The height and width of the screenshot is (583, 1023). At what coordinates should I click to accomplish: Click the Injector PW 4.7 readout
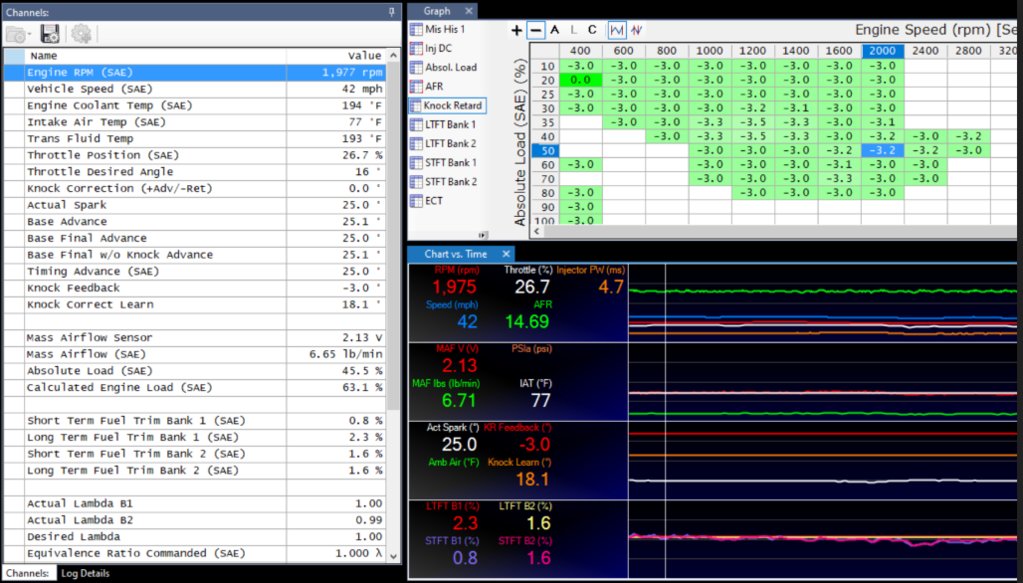tap(611, 287)
